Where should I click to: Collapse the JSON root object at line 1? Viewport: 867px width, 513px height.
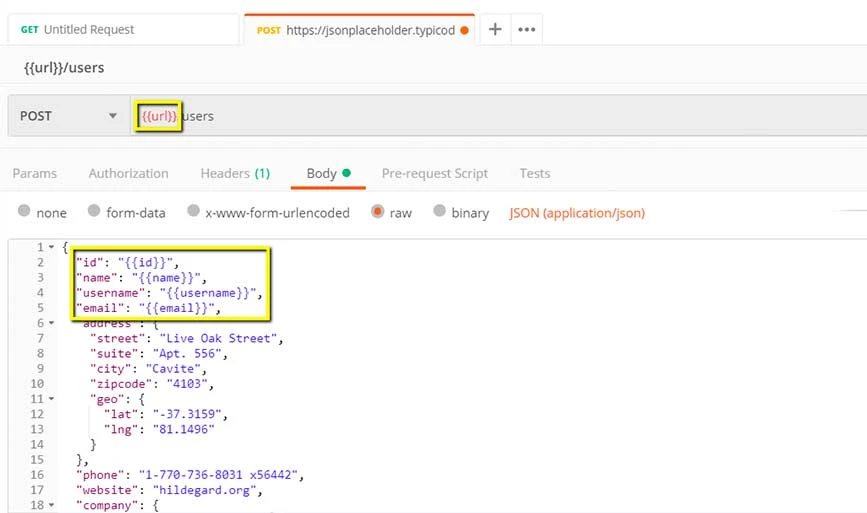pyautogui.click(x=51, y=247)
